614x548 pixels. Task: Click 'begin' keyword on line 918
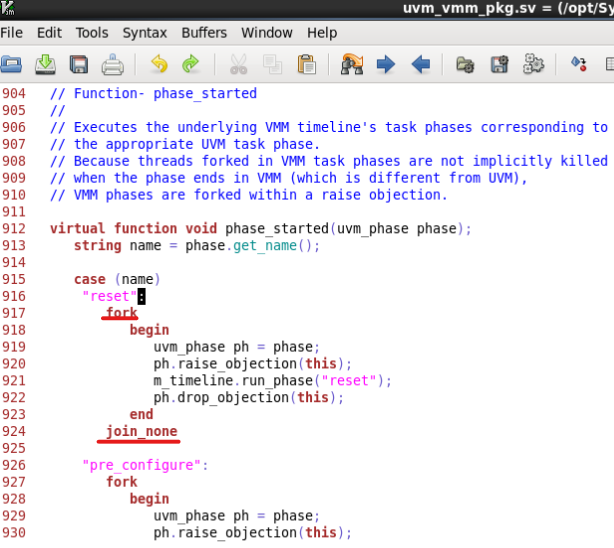(149, 330)
